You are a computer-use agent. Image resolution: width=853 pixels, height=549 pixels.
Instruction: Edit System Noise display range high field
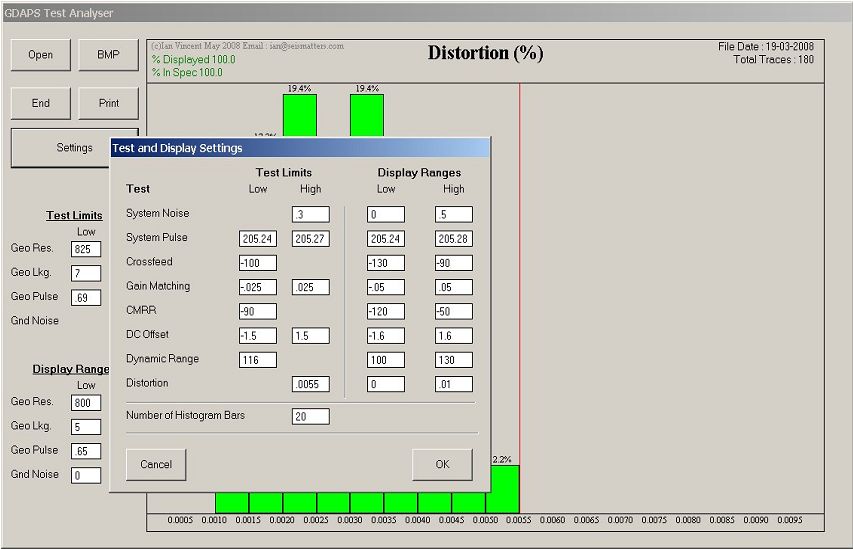[454, 214]
